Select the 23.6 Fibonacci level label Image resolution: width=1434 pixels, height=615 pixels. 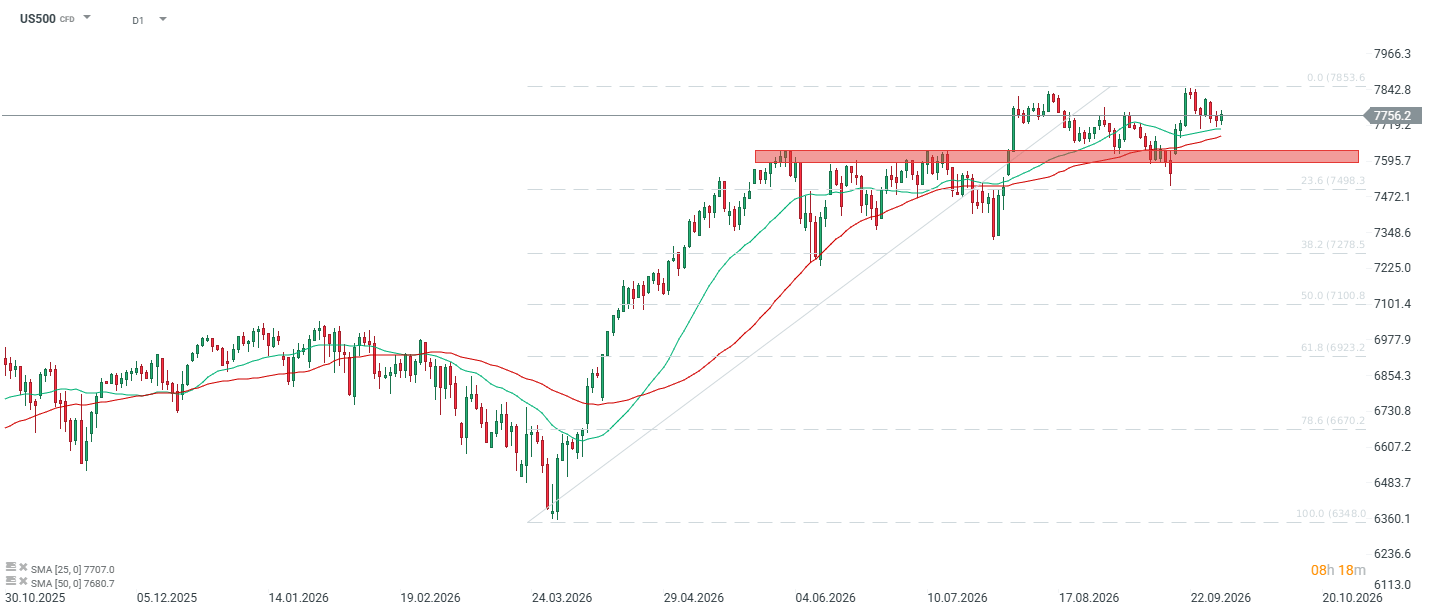[1333, 181]
